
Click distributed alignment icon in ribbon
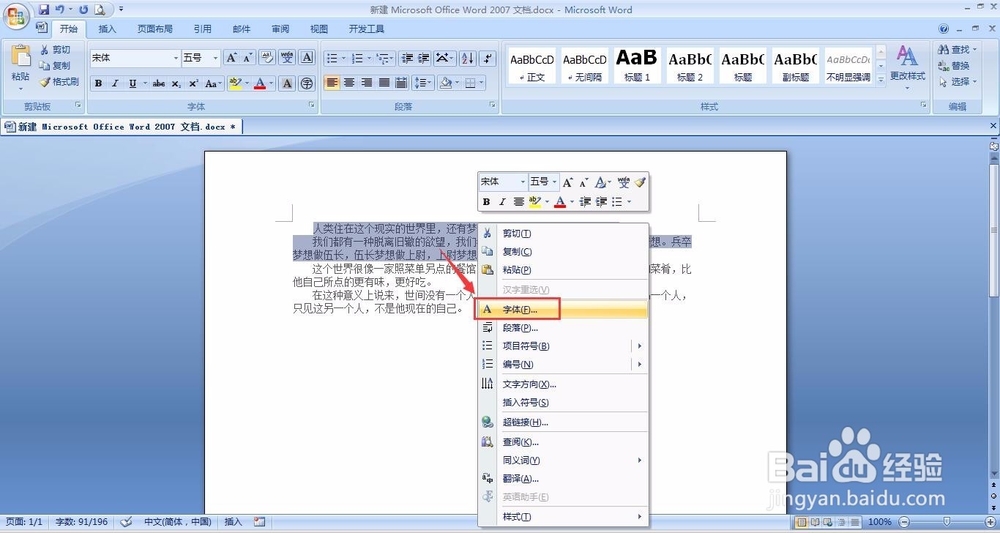point(401,83)
